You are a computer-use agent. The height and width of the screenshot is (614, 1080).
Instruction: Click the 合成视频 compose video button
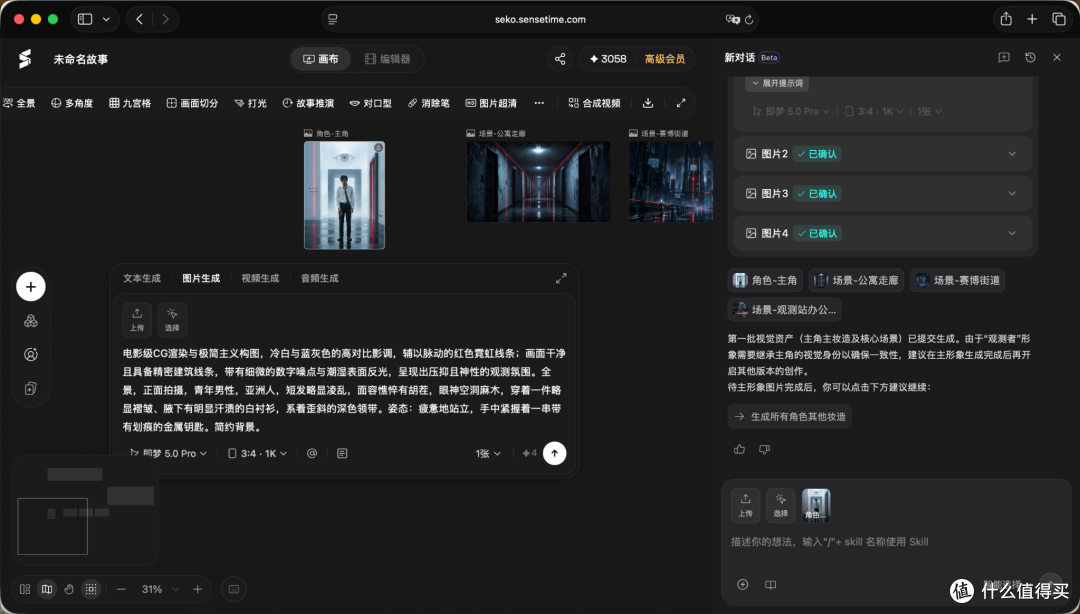pyautogui.click(x=594, y=103)
